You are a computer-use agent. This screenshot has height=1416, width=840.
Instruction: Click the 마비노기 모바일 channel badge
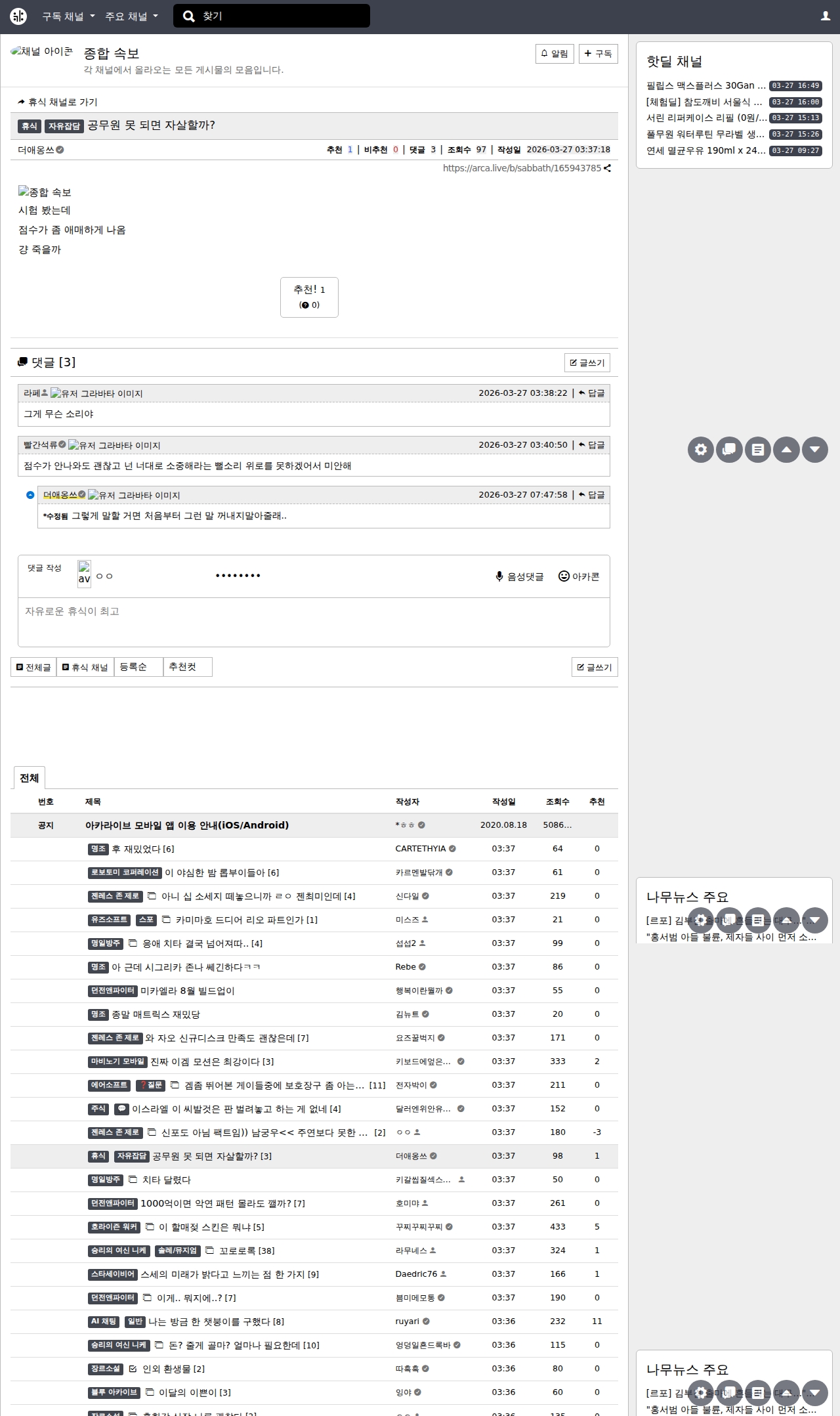coord(117,1062)
